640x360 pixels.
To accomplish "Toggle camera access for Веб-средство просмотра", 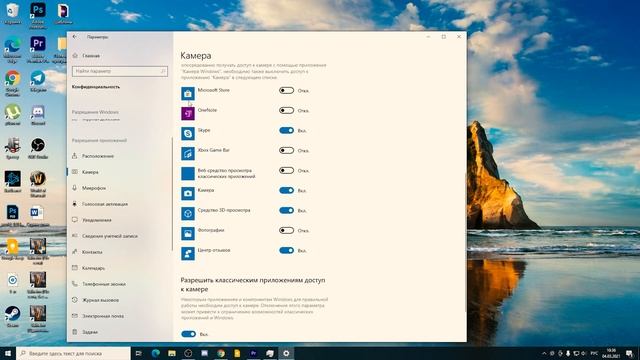I will coord(286,170).
